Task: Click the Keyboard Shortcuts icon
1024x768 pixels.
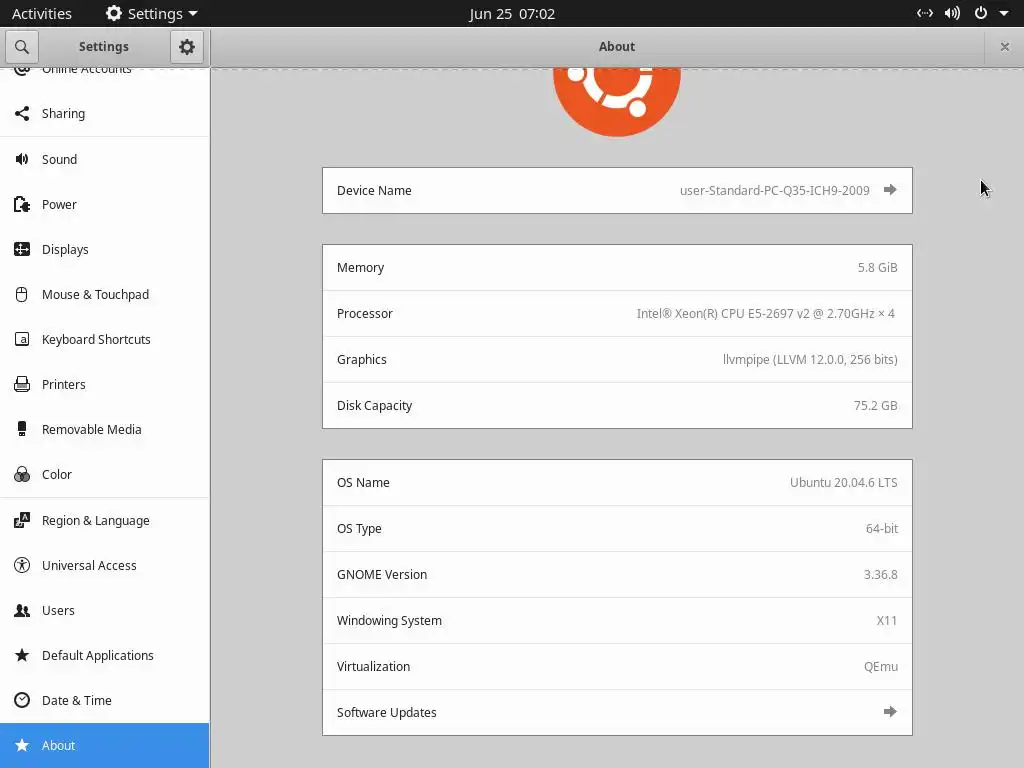Action: [x=22, y=340]
